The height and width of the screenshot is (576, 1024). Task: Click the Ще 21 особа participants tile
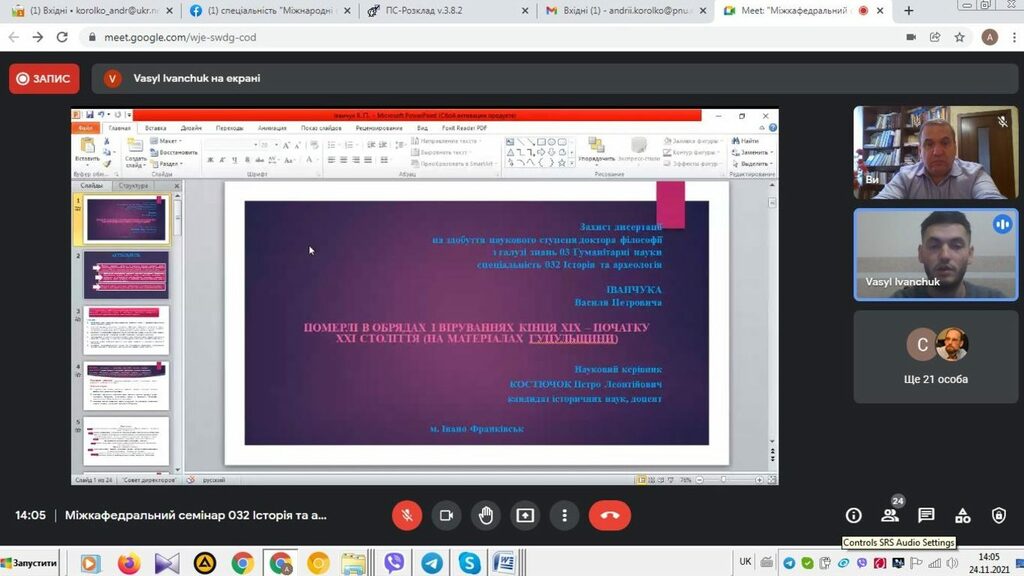coord(937,356)
